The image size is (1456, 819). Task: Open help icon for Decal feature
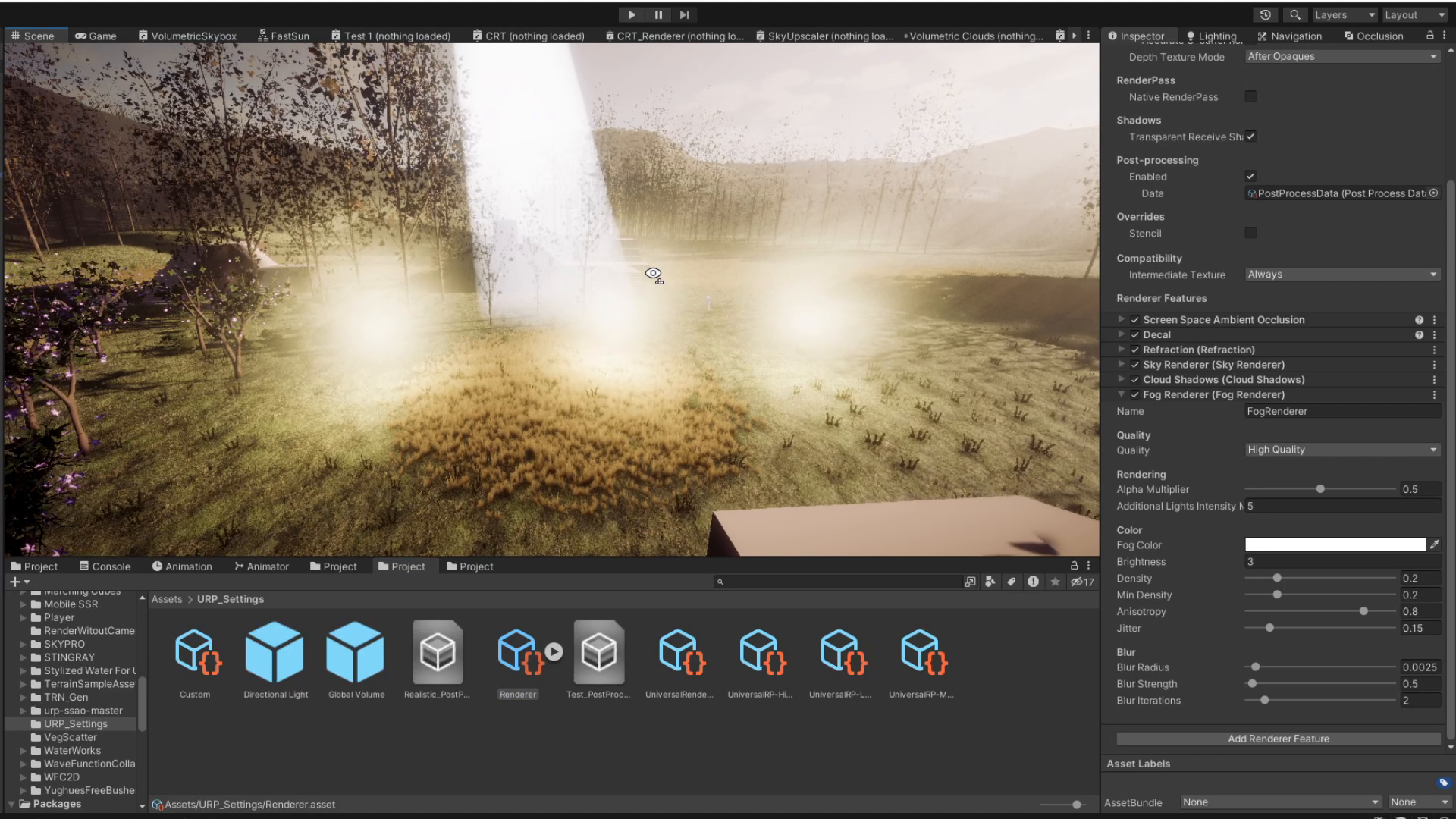(1419, 334)
